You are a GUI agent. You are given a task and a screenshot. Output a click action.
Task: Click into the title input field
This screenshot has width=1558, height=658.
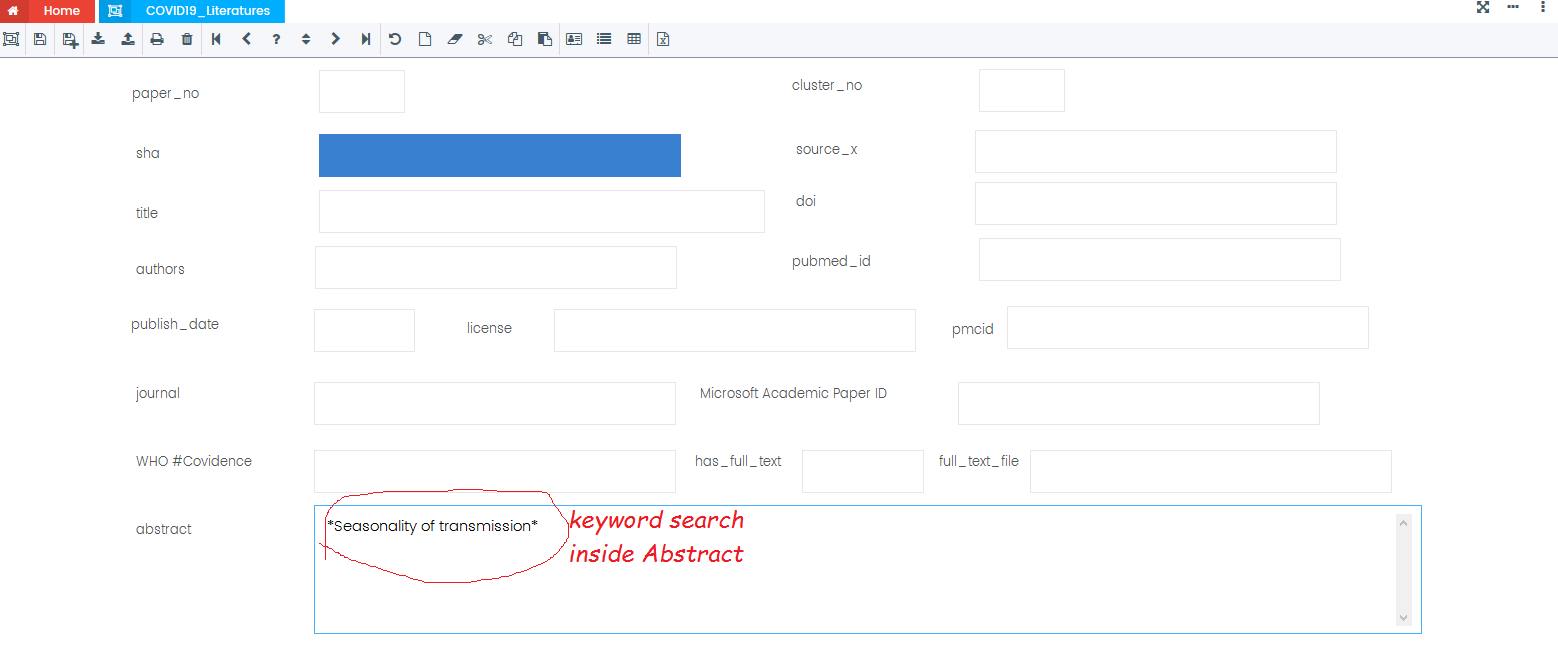[x=541, y=211]
